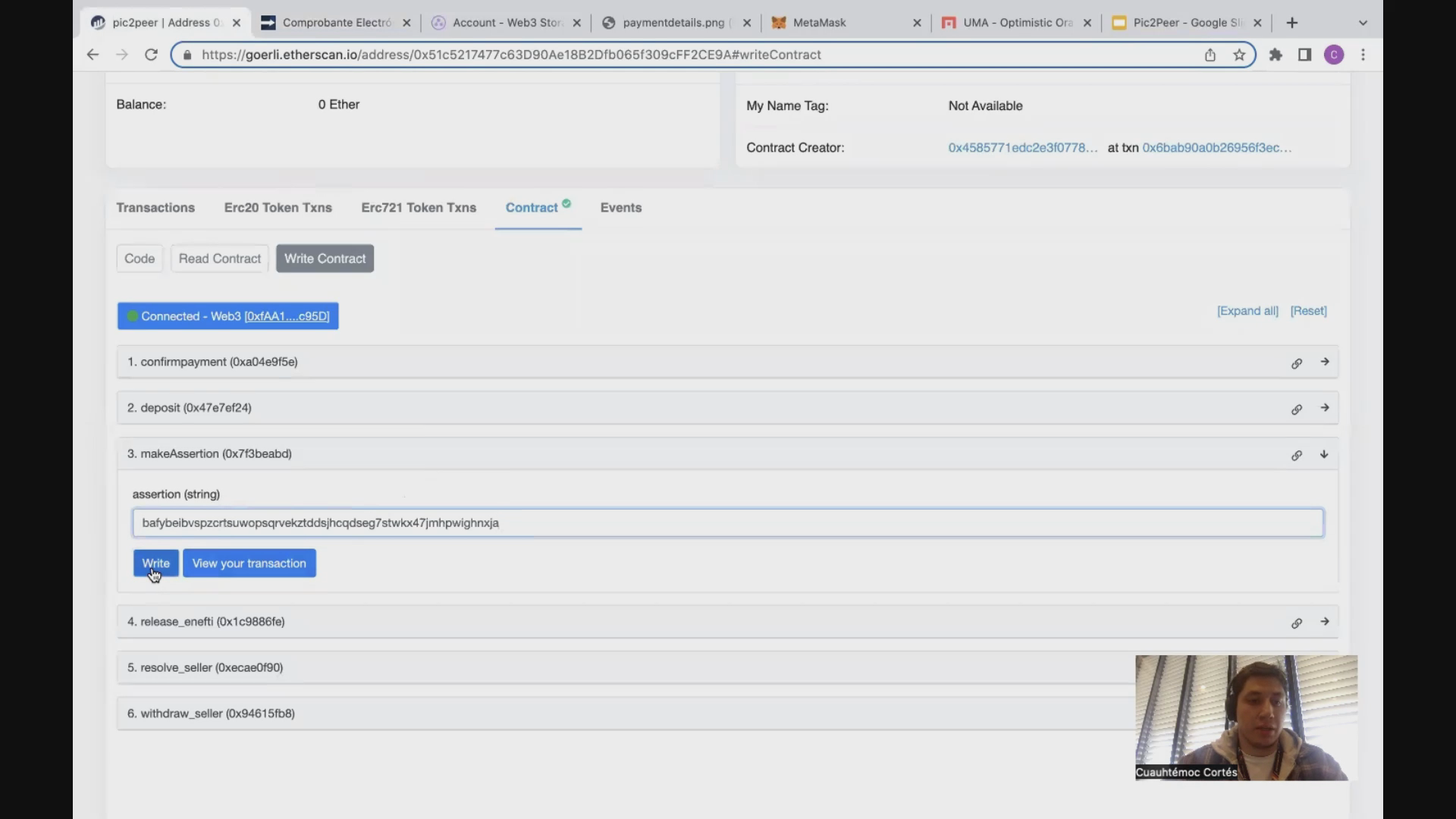Open the profile avatar C
1456x819 pixels.
coord(1334,55)
